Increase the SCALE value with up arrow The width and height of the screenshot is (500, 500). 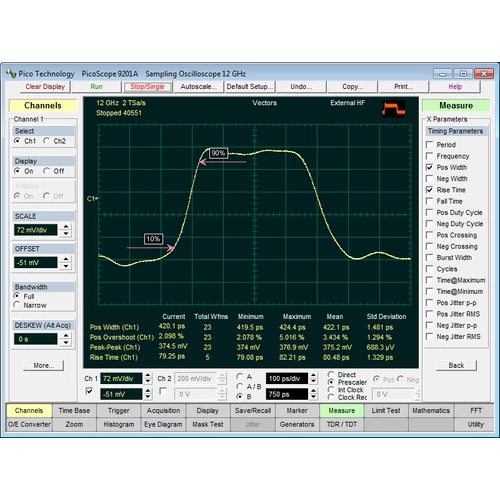point(66,227)
